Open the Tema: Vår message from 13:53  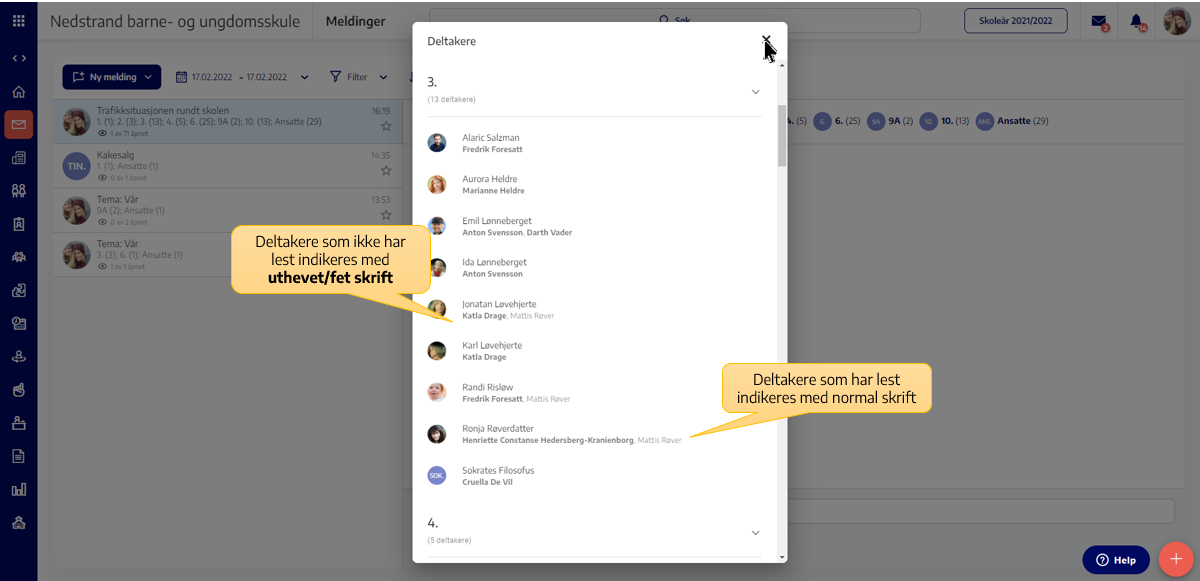[227, 210]
